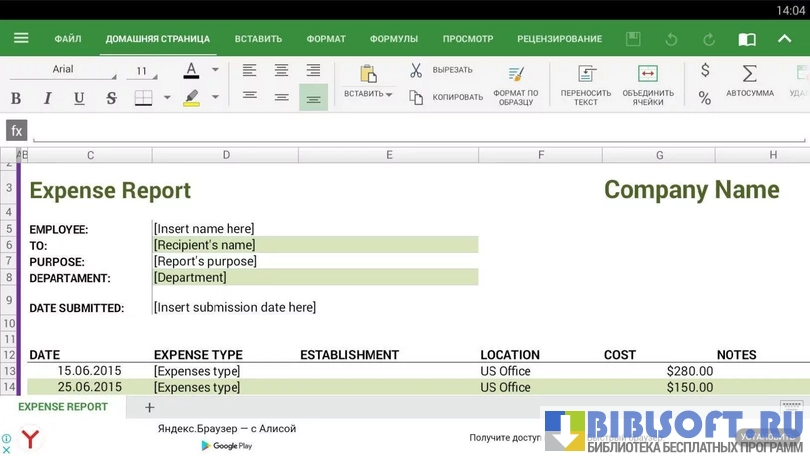
Task: Click the save document icon
Action: coord(633,39)
